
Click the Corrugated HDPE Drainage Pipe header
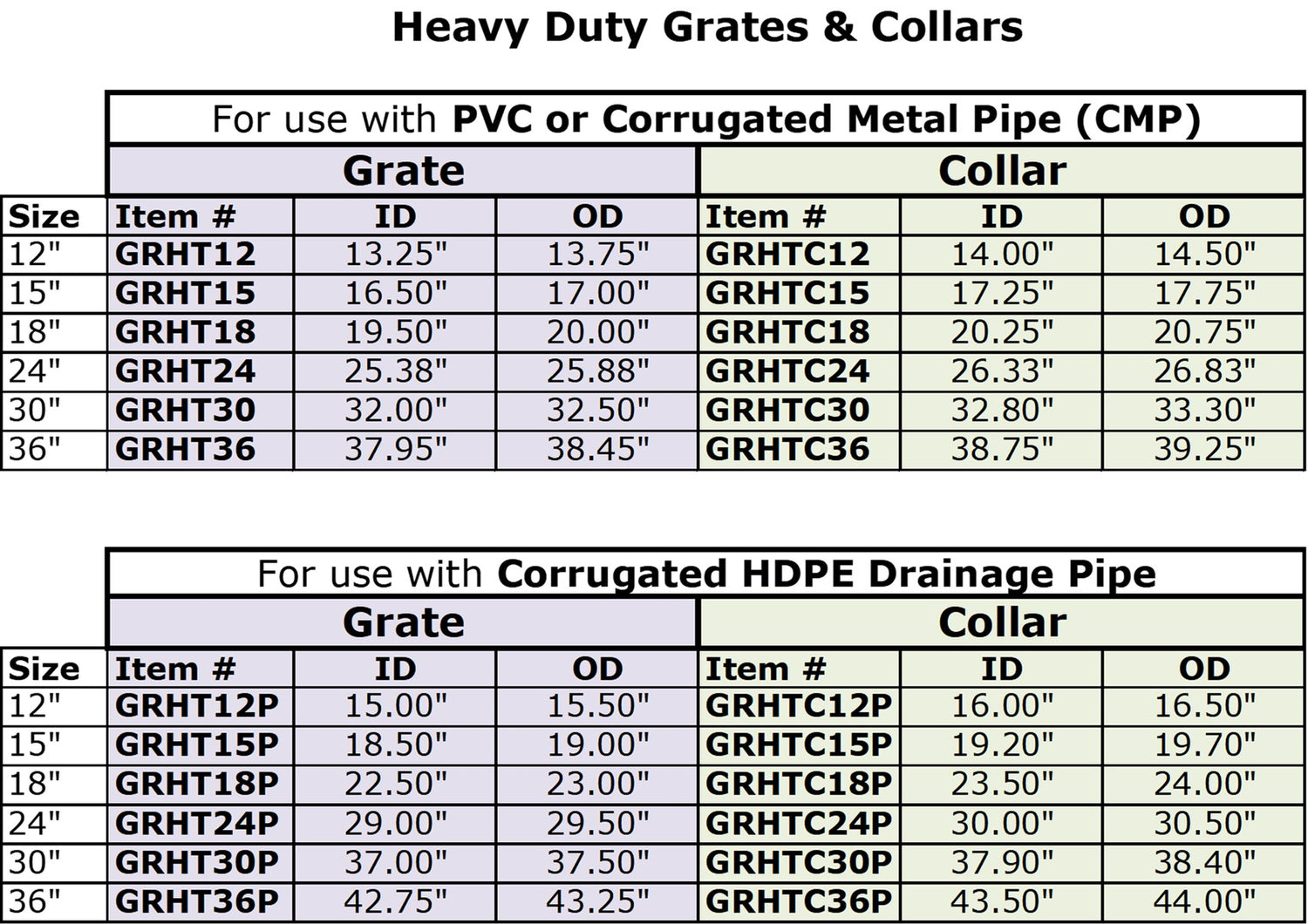705,574
